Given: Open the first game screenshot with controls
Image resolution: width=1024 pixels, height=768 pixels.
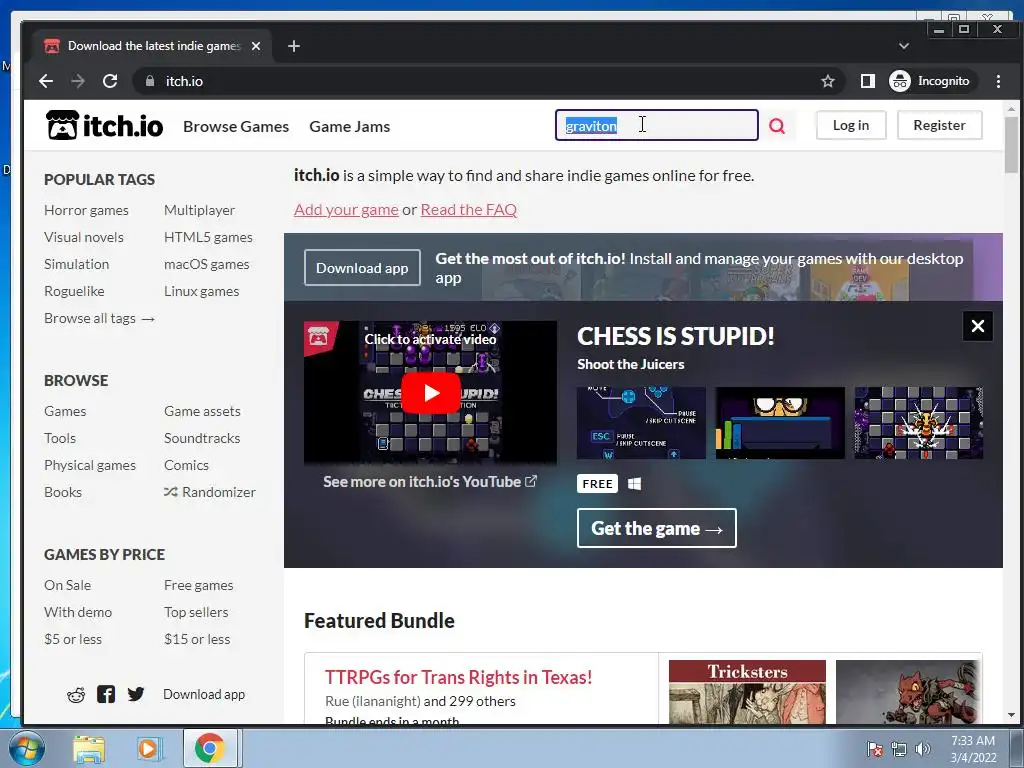Looking at the screenshot, I should [x=641, y=423].
